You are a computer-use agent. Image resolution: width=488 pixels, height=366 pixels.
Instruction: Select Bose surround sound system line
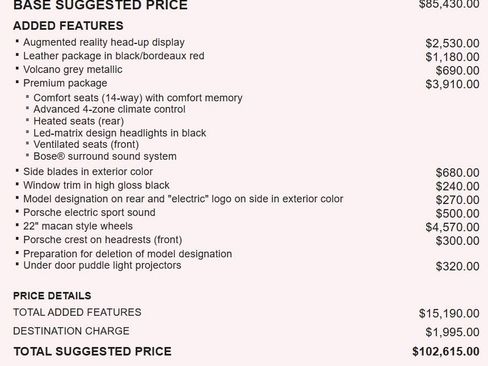pos(105,156)
